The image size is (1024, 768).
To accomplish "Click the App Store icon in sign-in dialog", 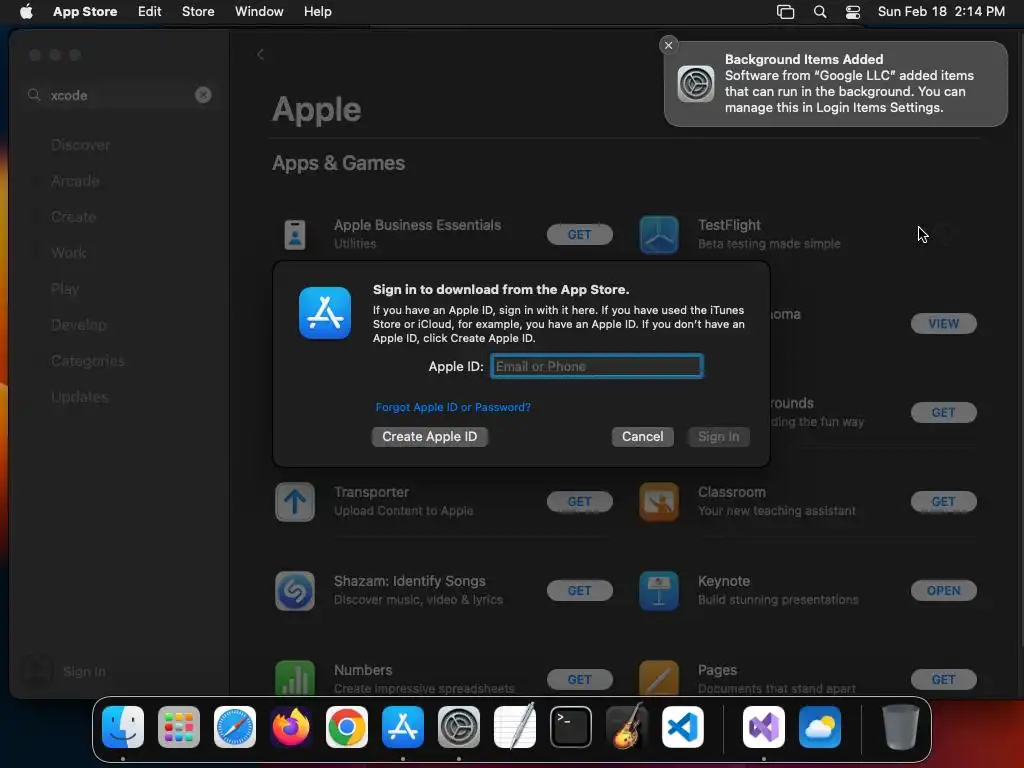I will tap(325, 313).
